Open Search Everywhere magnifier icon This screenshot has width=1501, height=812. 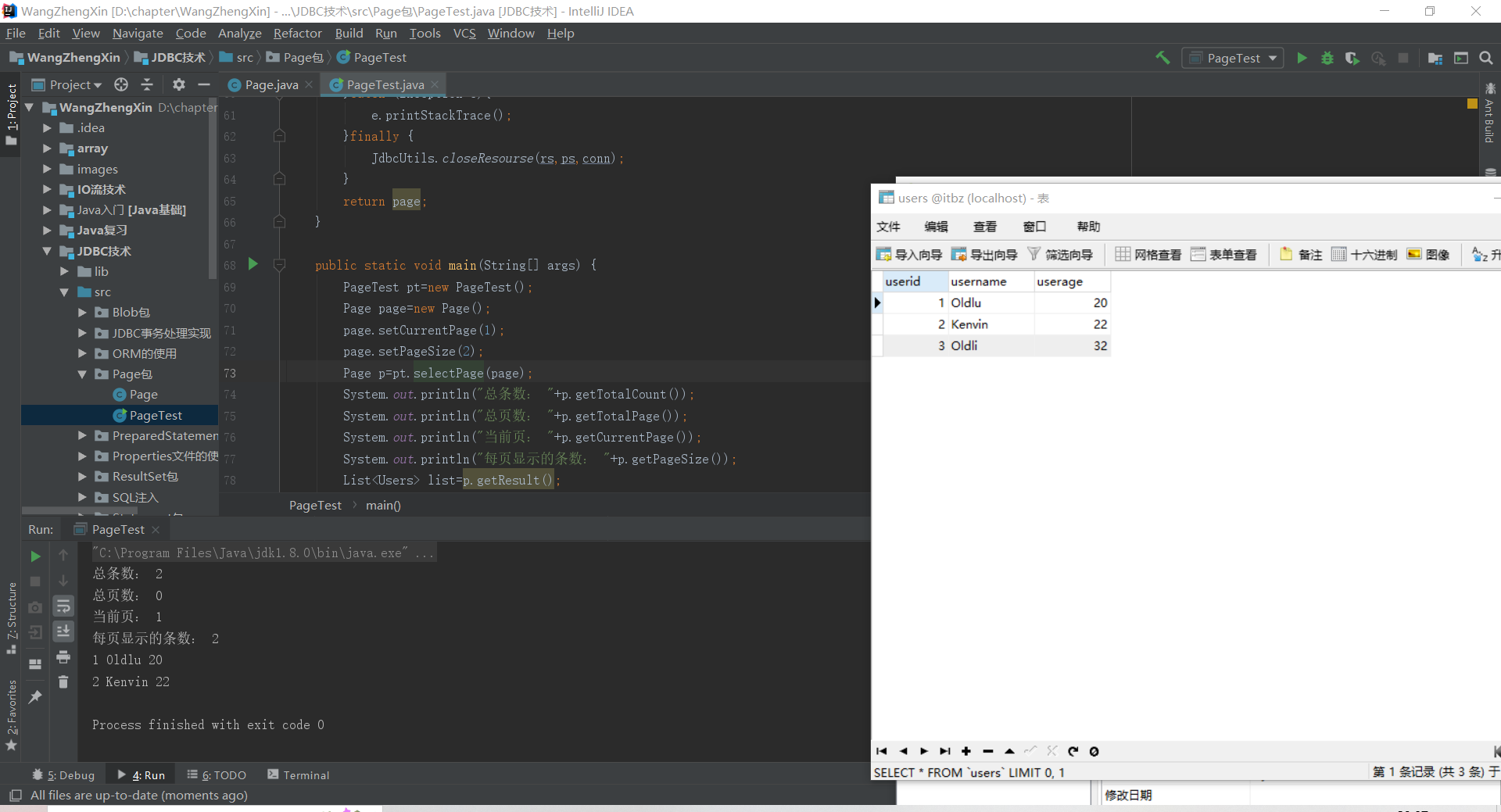(x=1486, y=58)
